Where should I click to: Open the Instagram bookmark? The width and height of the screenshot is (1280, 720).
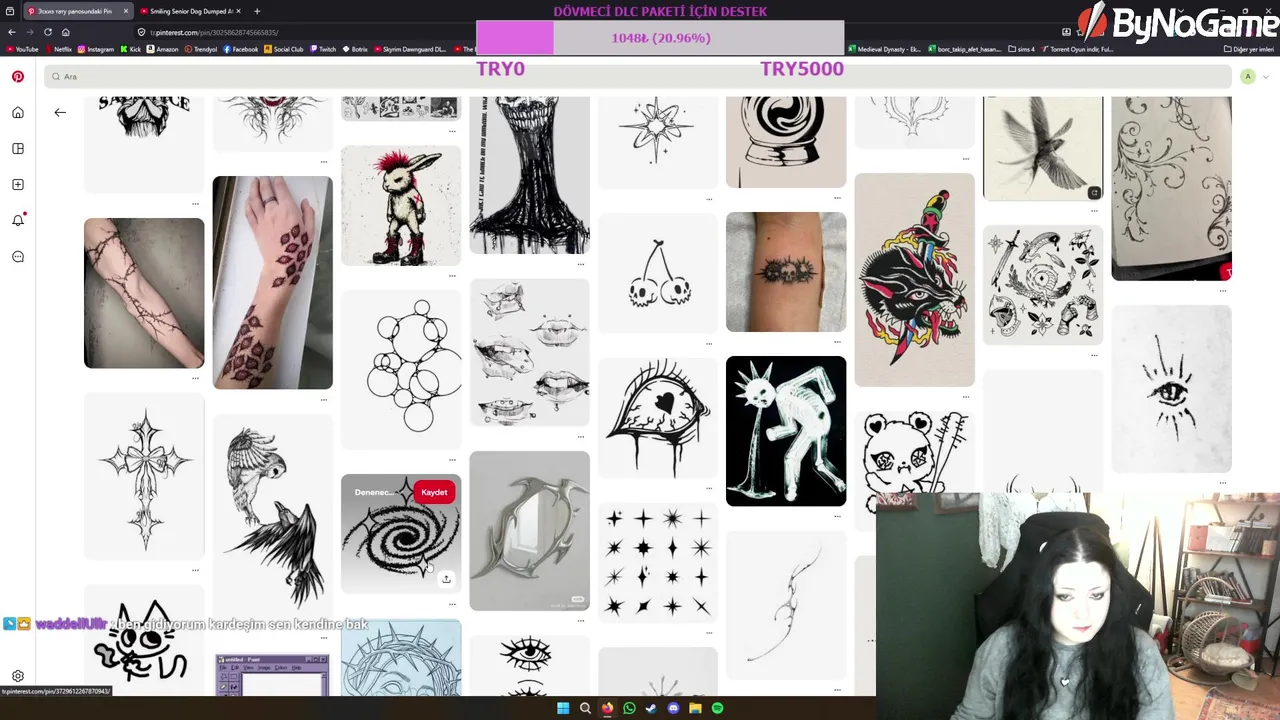(x=96, y=49)
